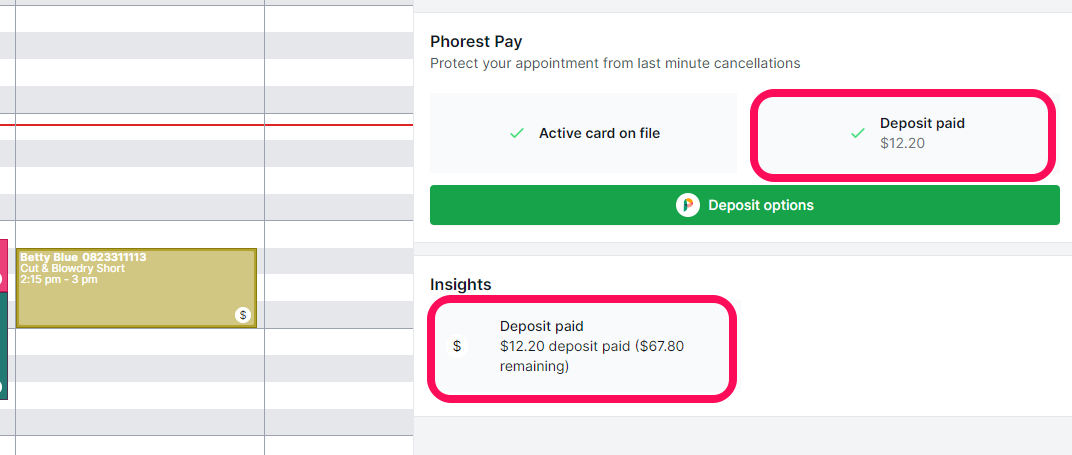
Task: Click the dollar icon on Betty Blue appointment
Action: point(243,315)
